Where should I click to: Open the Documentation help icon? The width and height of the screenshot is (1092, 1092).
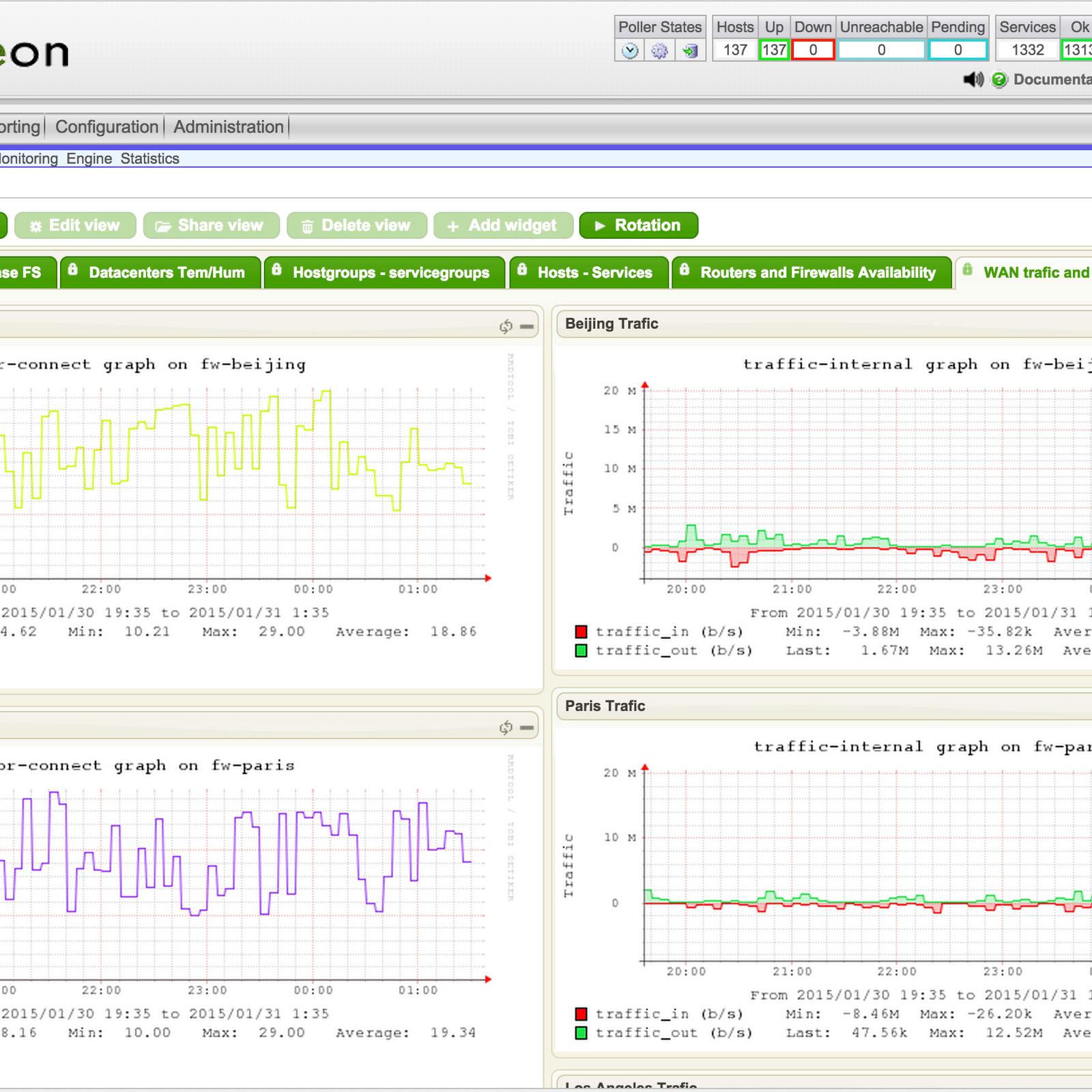[999, 80]
